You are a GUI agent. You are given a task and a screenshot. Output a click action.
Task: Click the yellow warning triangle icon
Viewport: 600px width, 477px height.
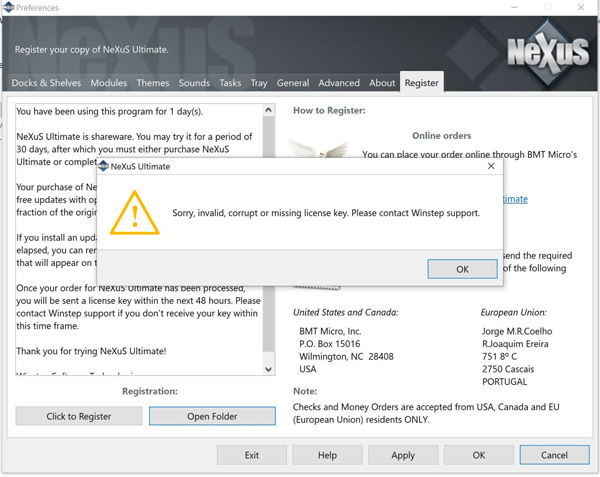coord(134,213)
